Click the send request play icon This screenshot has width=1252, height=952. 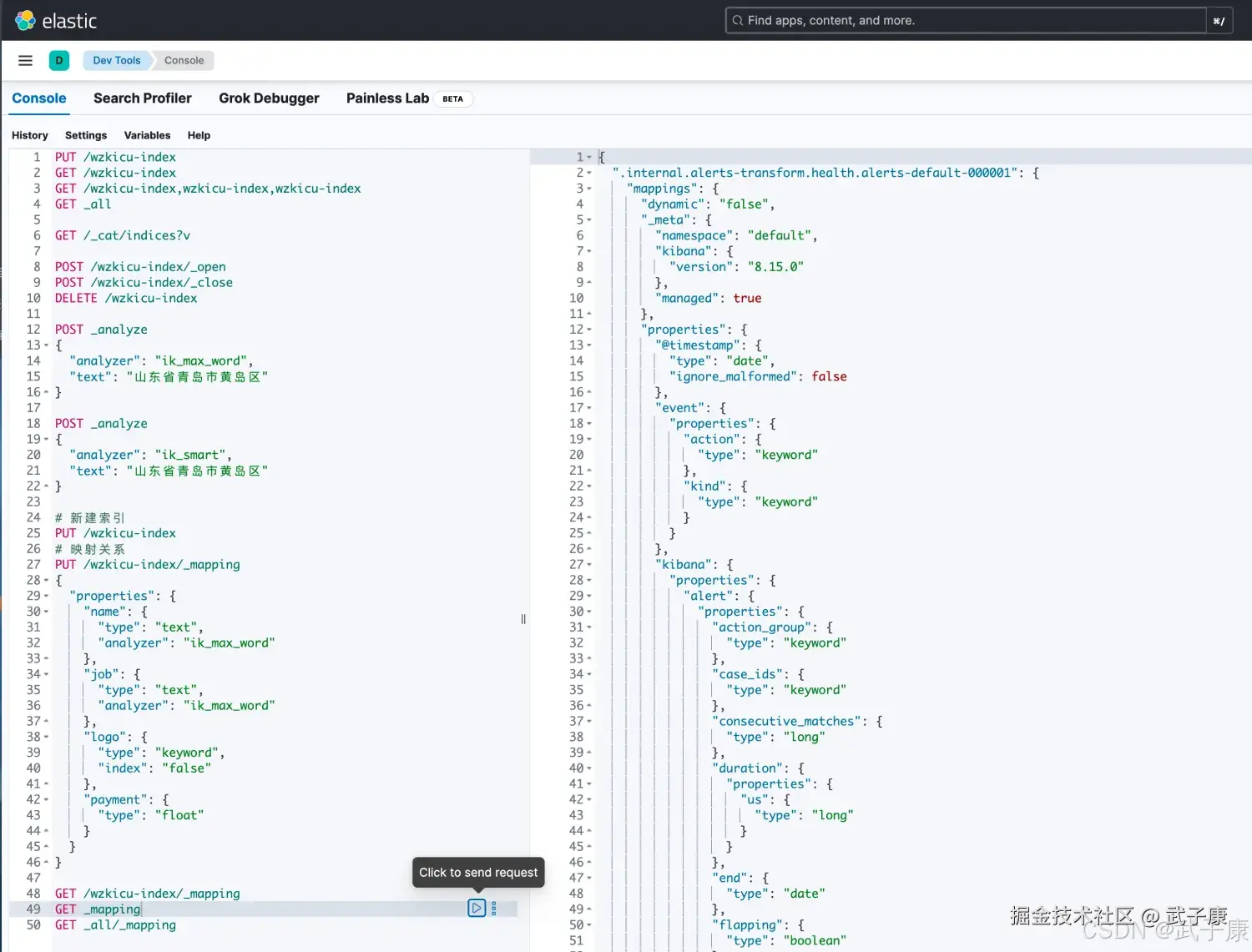point(477,908)
